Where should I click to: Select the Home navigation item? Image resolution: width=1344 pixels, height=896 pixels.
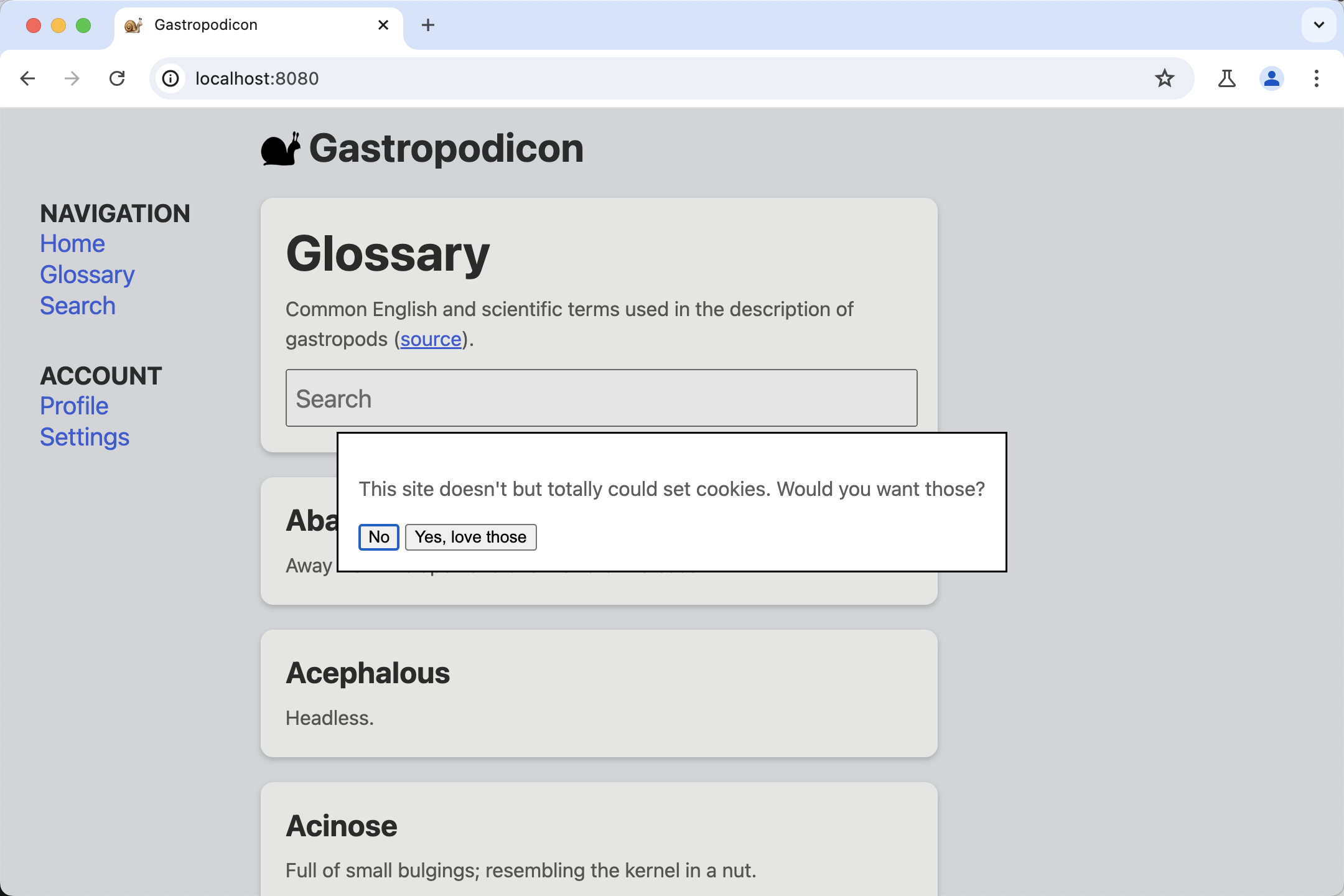pos(72,242)
